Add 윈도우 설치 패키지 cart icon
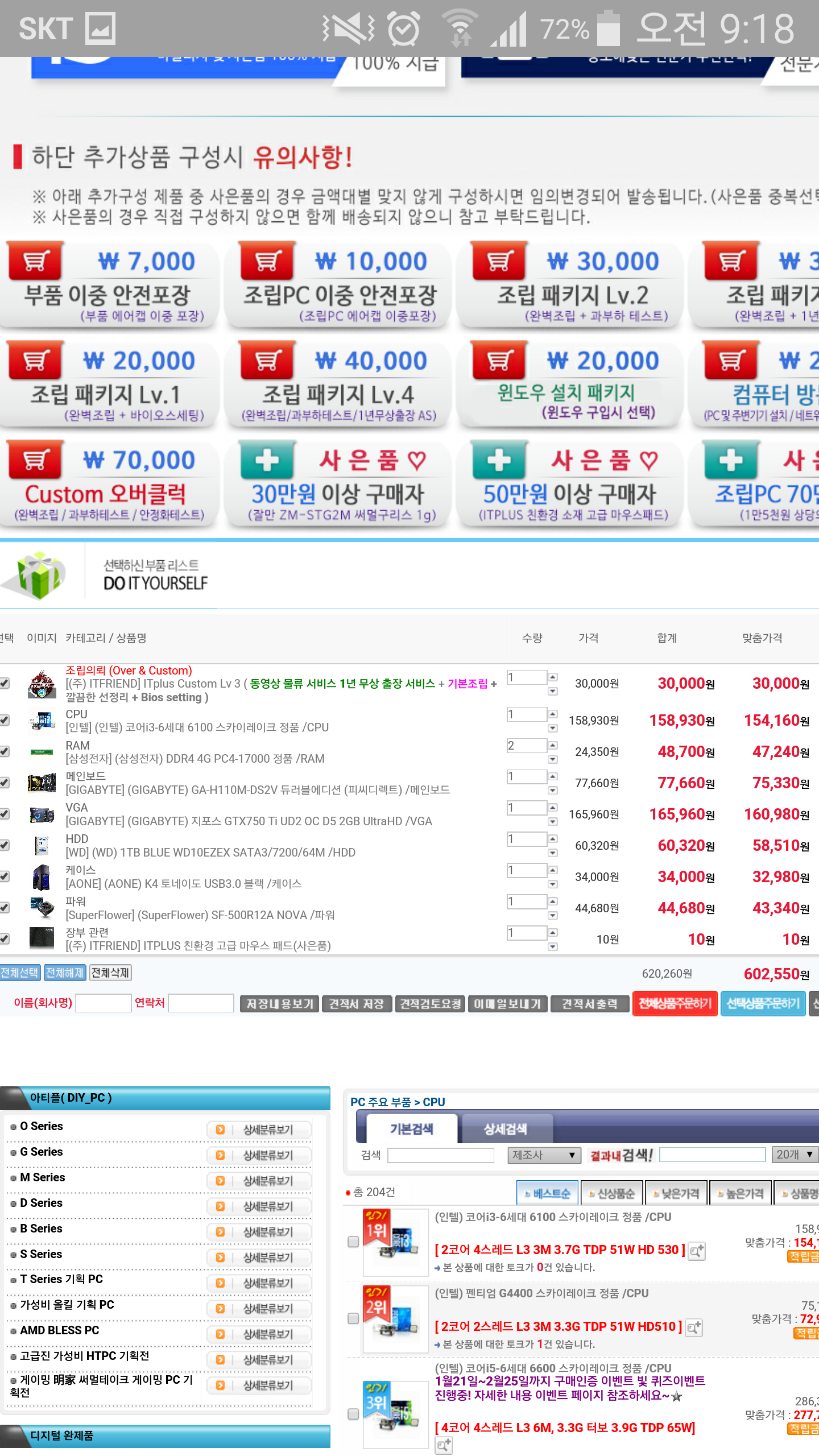The width and height of the screenshot is (819, 1456). (x=499, y=361)
